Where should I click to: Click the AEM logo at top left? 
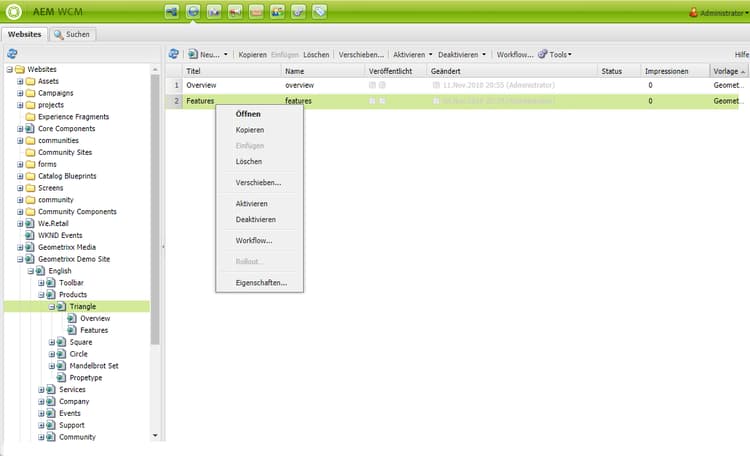(13, 11)
